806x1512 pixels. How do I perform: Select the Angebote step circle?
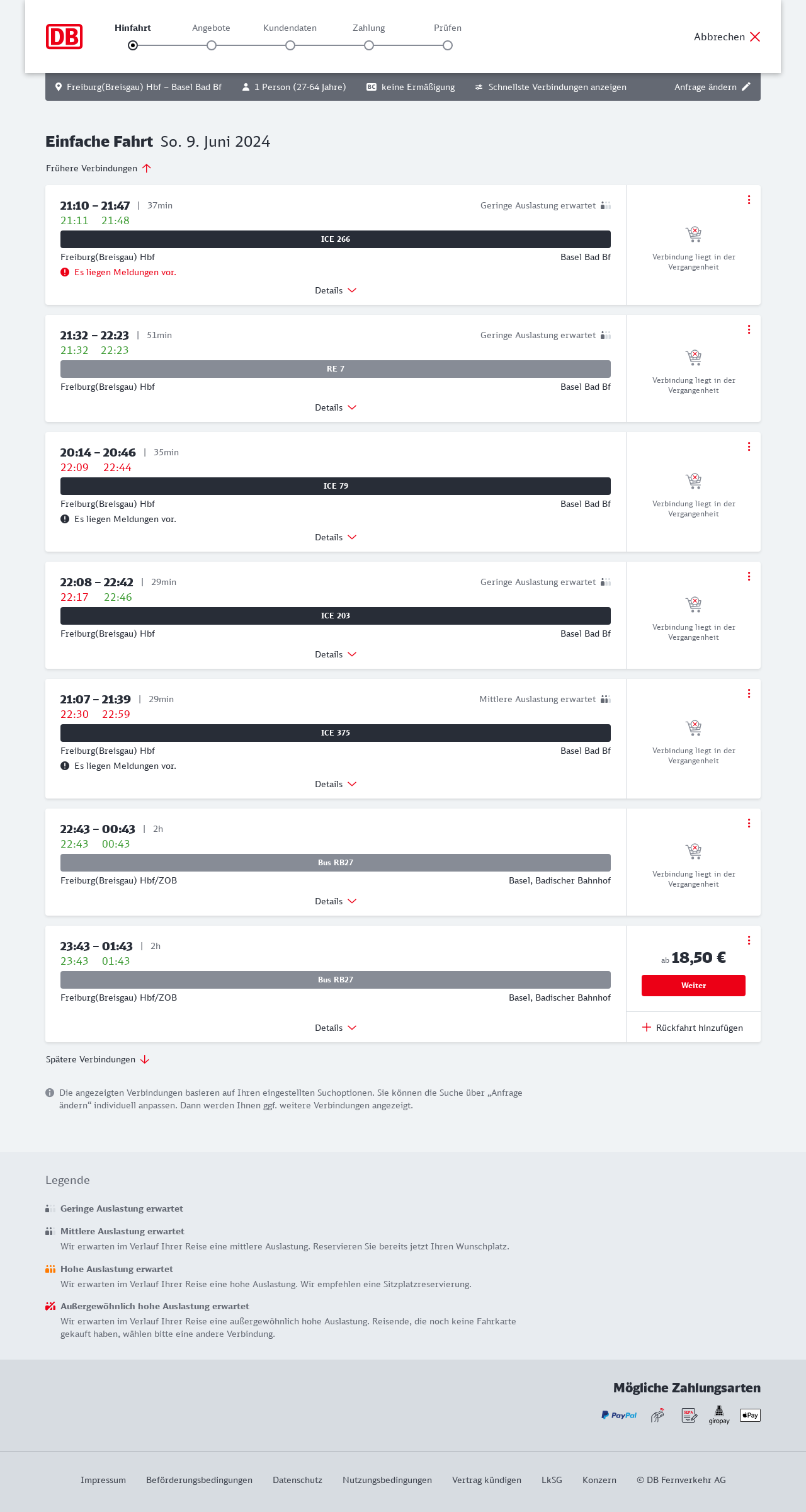click(212, 45)
